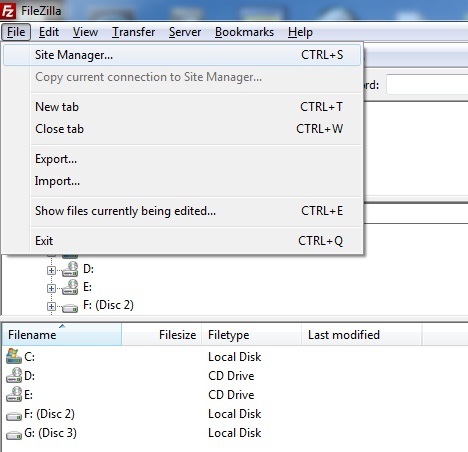Click Local Disk type in C: row
Screen dimensions: 468x452
click(235, 357)
